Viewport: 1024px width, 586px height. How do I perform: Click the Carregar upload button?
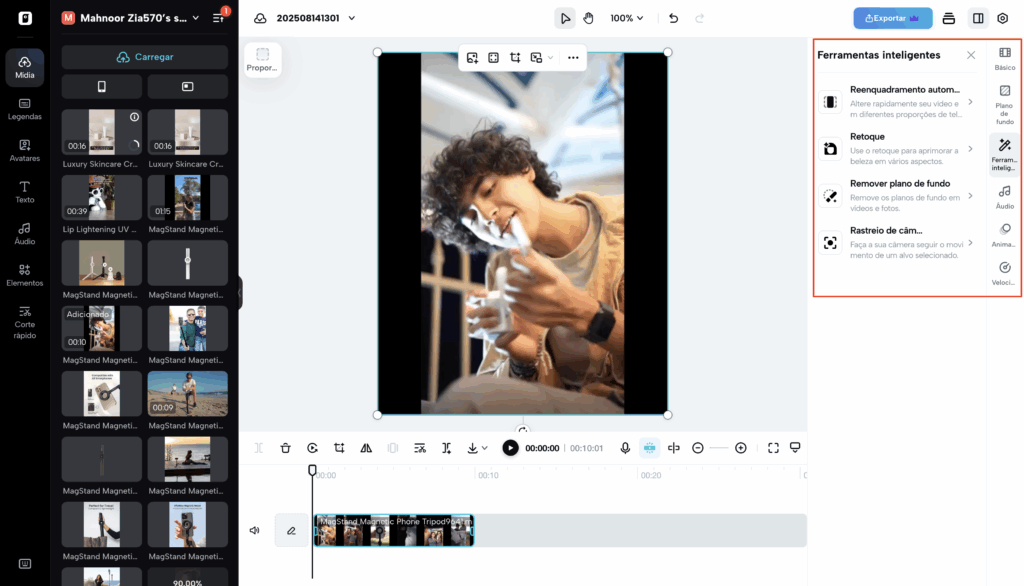coord(145,57)
